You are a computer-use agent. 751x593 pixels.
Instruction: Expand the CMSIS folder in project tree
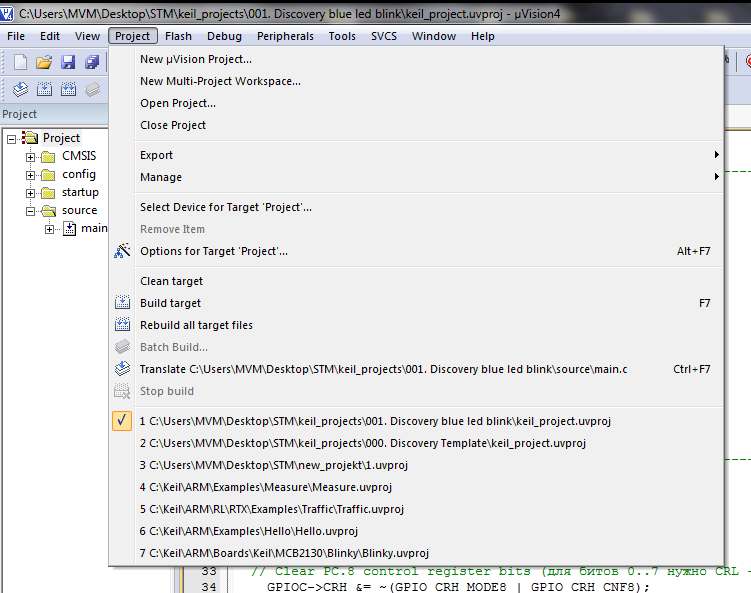pos(31,156)
